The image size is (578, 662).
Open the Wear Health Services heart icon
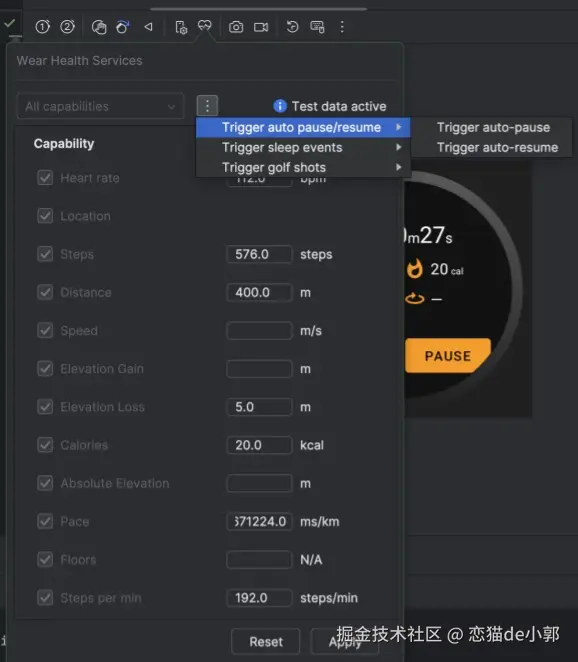click(205, 26)
